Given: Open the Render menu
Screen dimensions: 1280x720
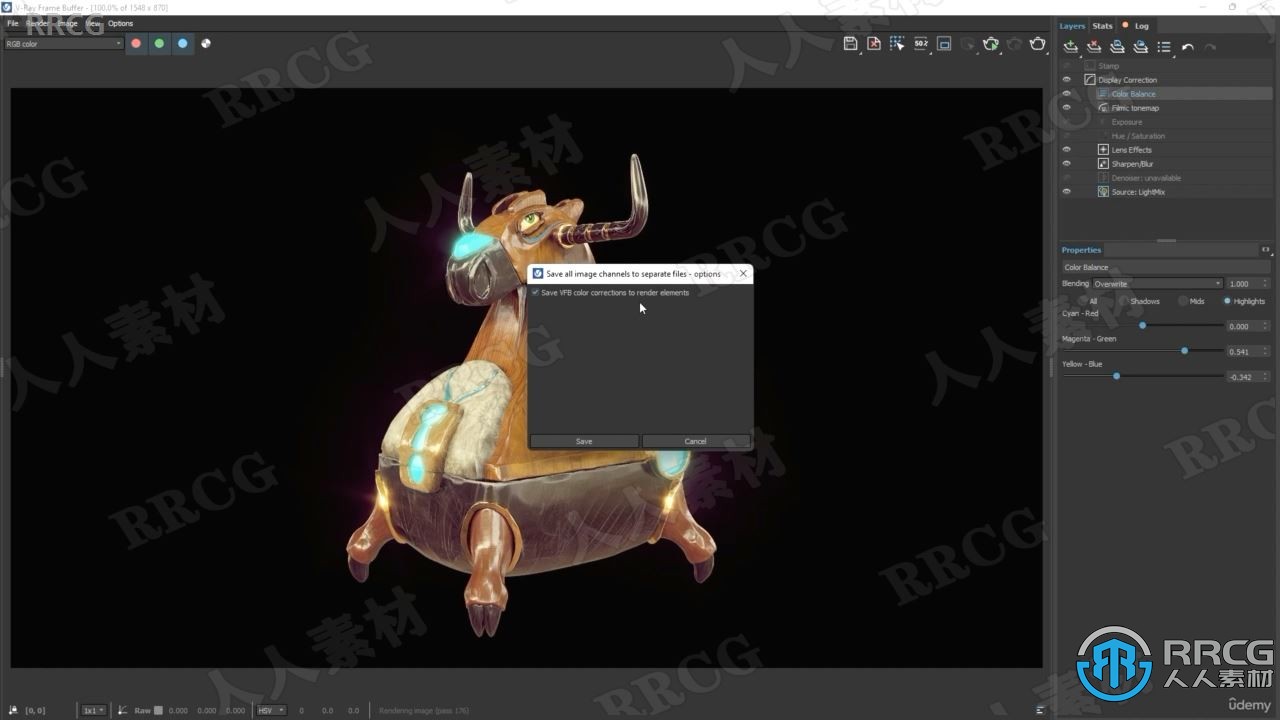Looking at the screenshot, I should pos(37,23).
